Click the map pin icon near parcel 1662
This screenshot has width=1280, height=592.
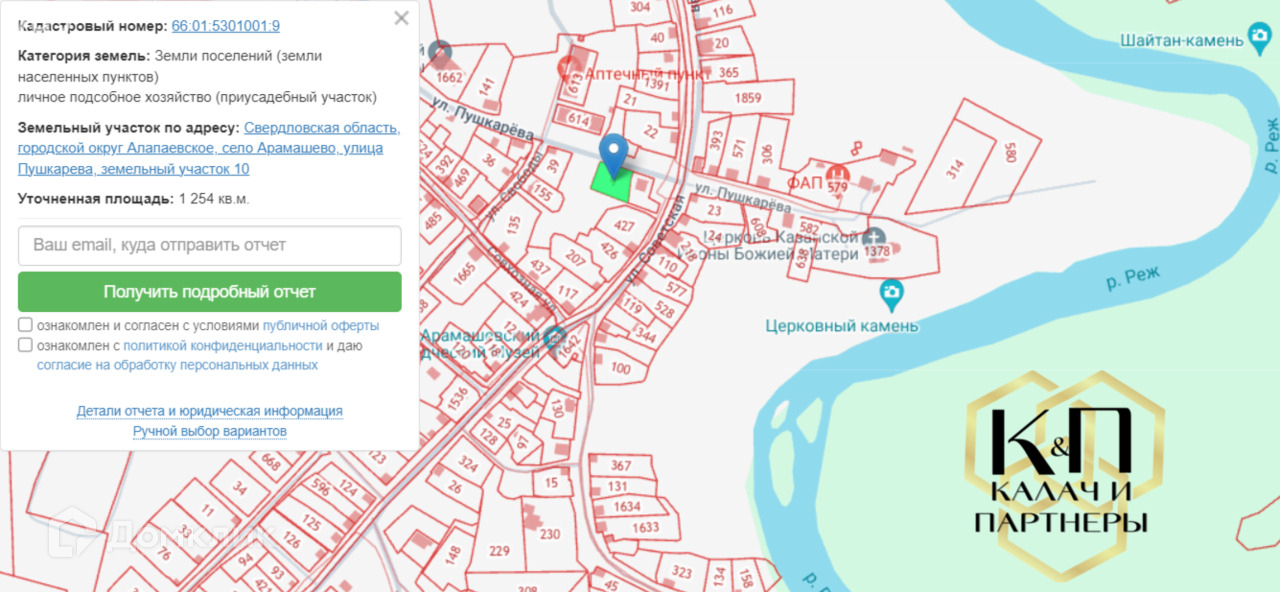pos(441,52)
